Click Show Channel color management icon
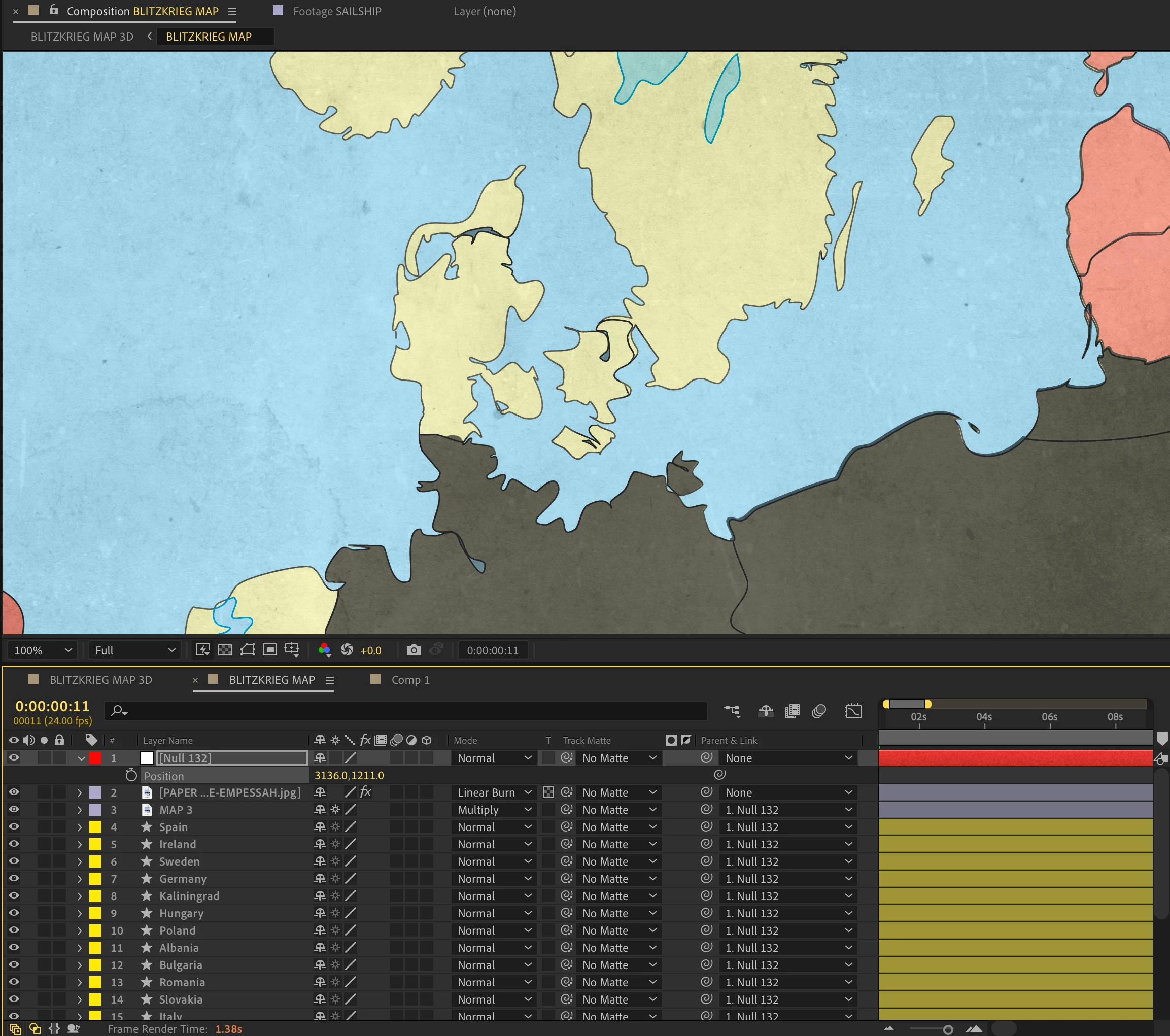Screen dimensions: 1170x1036 325,650
